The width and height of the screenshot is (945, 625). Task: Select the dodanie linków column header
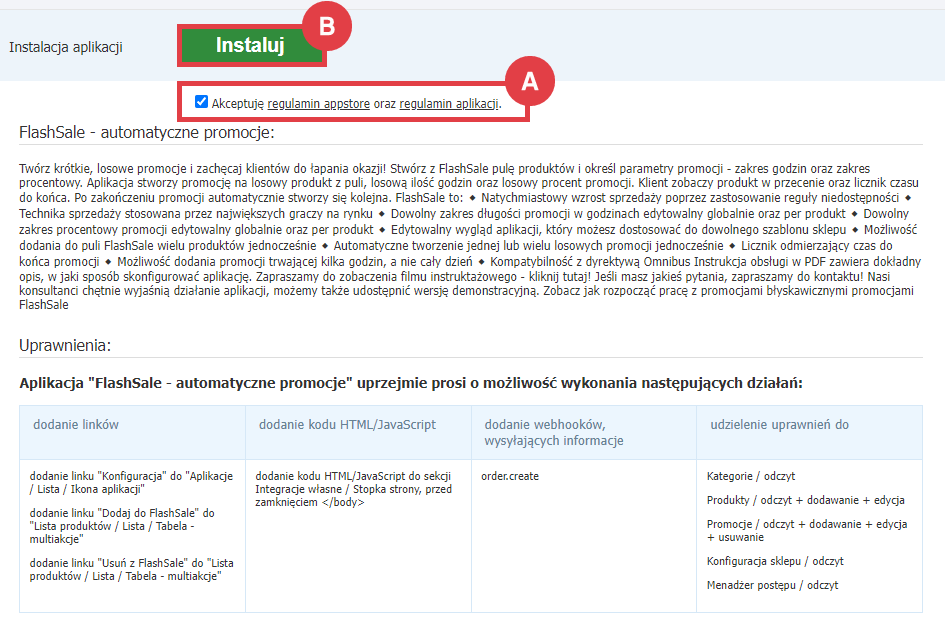click(76, 425)
